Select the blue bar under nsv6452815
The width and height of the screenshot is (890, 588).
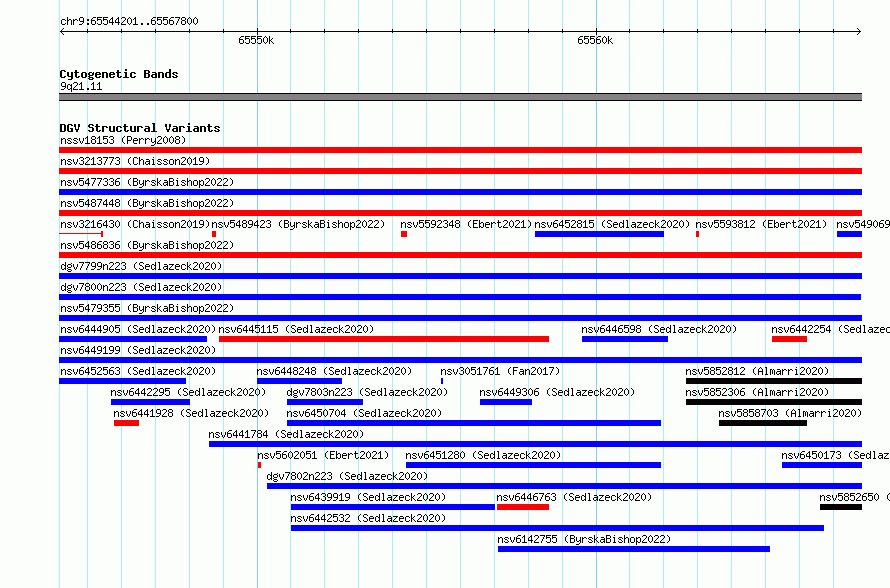599,234
